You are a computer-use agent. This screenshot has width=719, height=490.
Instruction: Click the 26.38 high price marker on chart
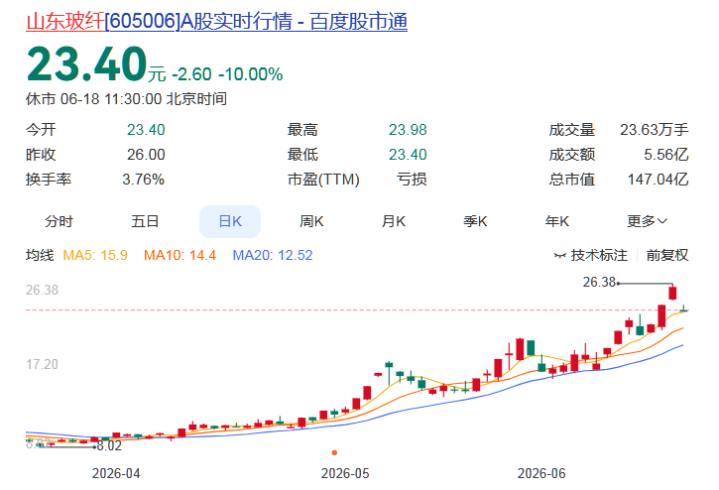click(x=599, y=282)
